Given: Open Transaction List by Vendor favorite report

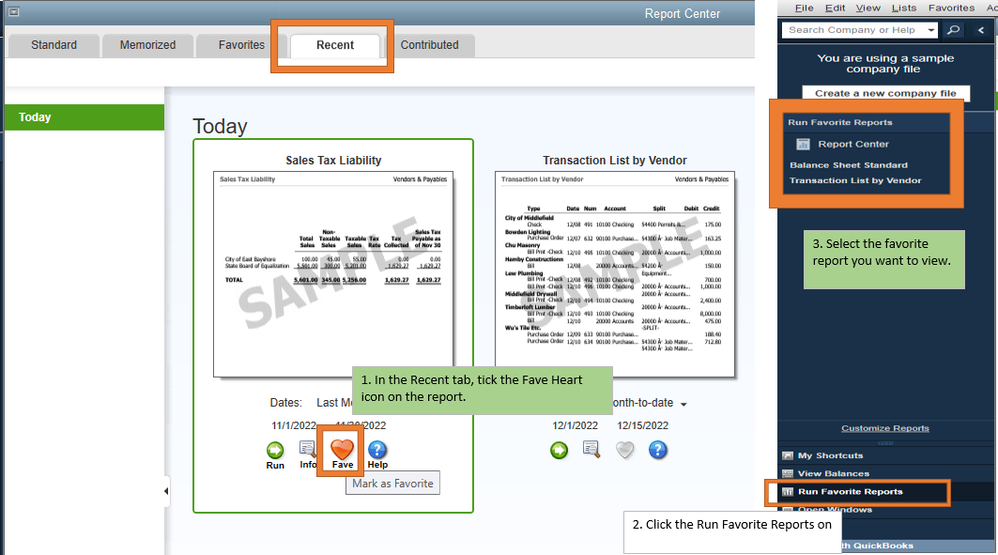Looking at the screenshot, I should [855, 180].
